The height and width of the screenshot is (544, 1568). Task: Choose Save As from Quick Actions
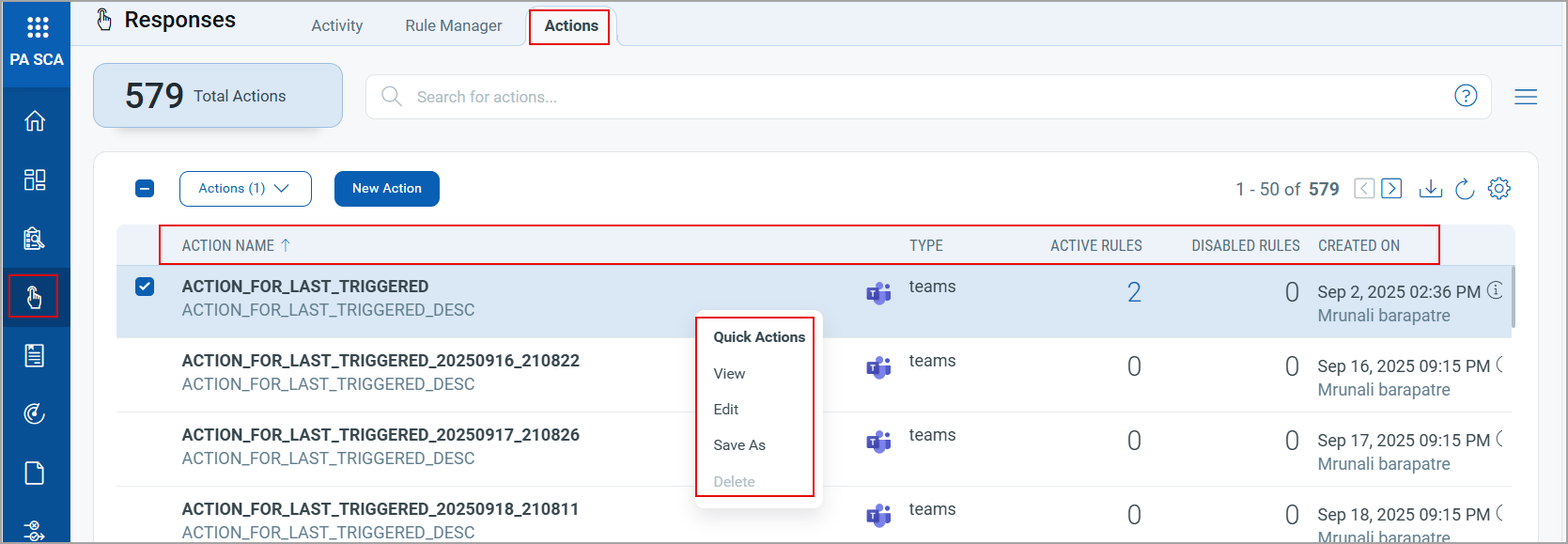point(739,445)
